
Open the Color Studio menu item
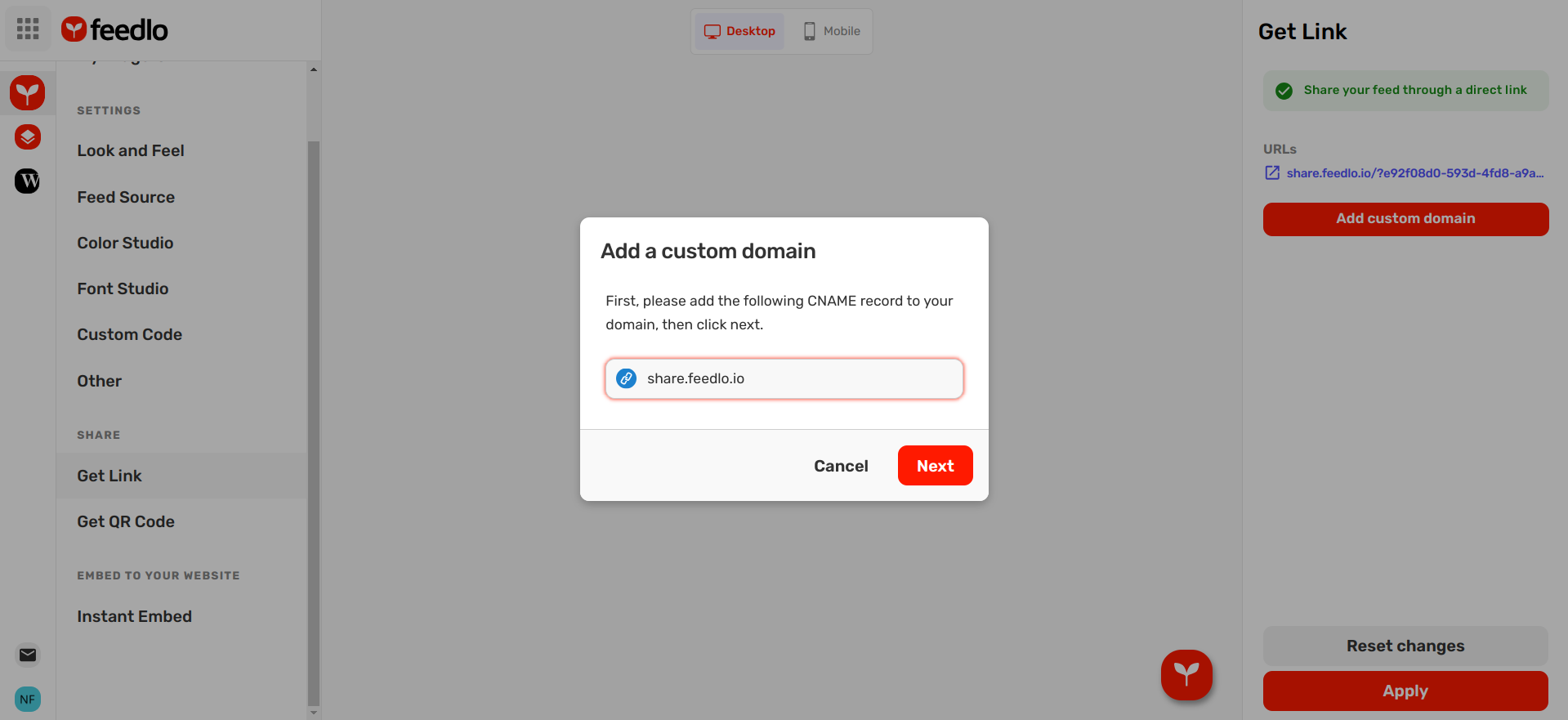[x=125, y=243]
